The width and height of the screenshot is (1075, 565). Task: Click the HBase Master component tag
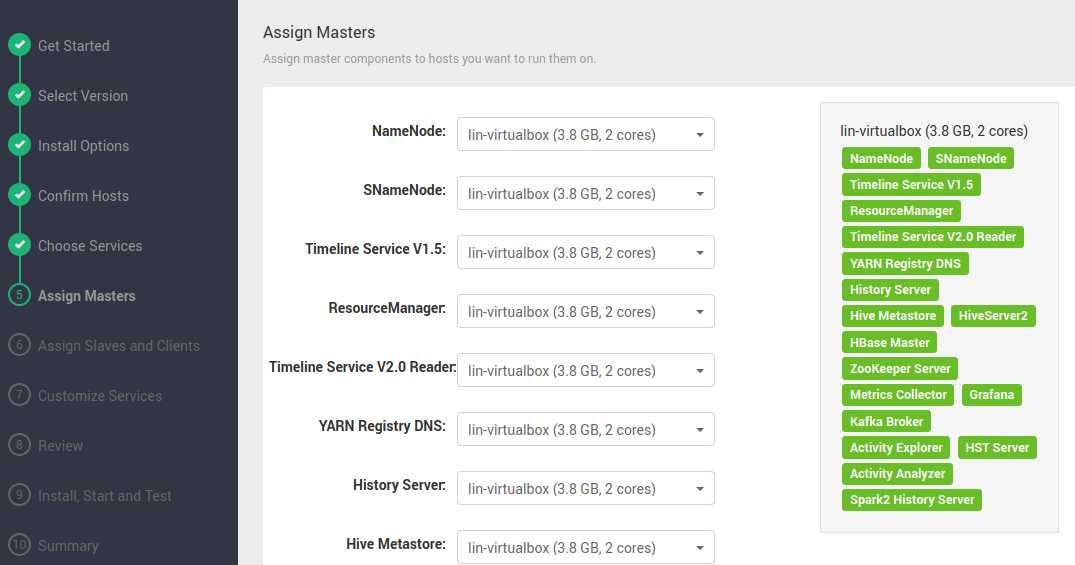889,342
